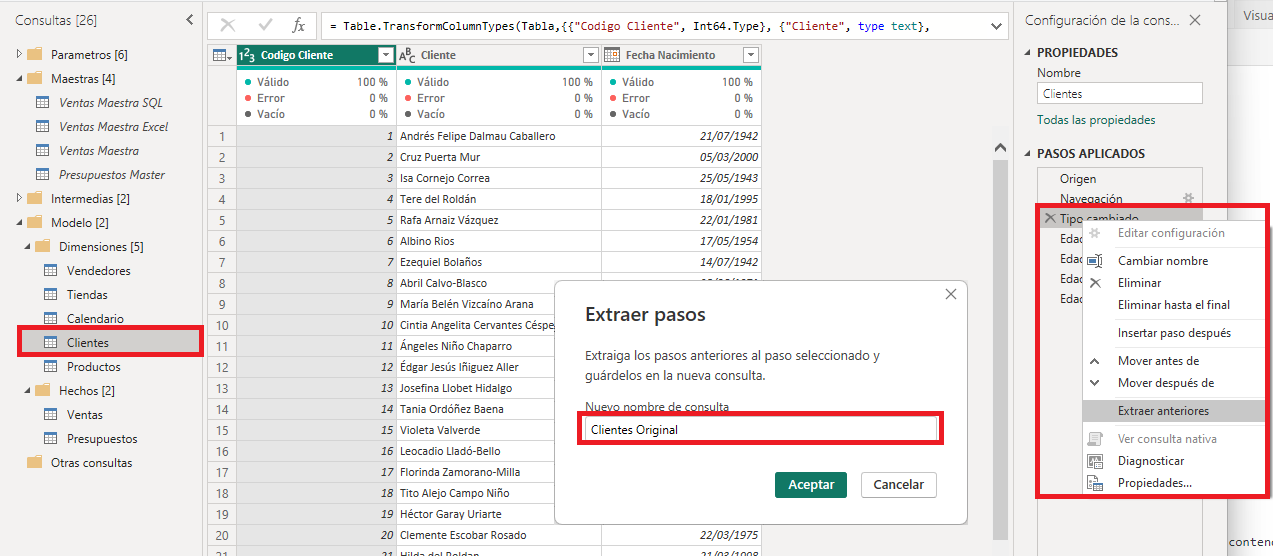The image size is (1273, 556).
Task: Select the Origen applied step
Action: click(1078, 179)
